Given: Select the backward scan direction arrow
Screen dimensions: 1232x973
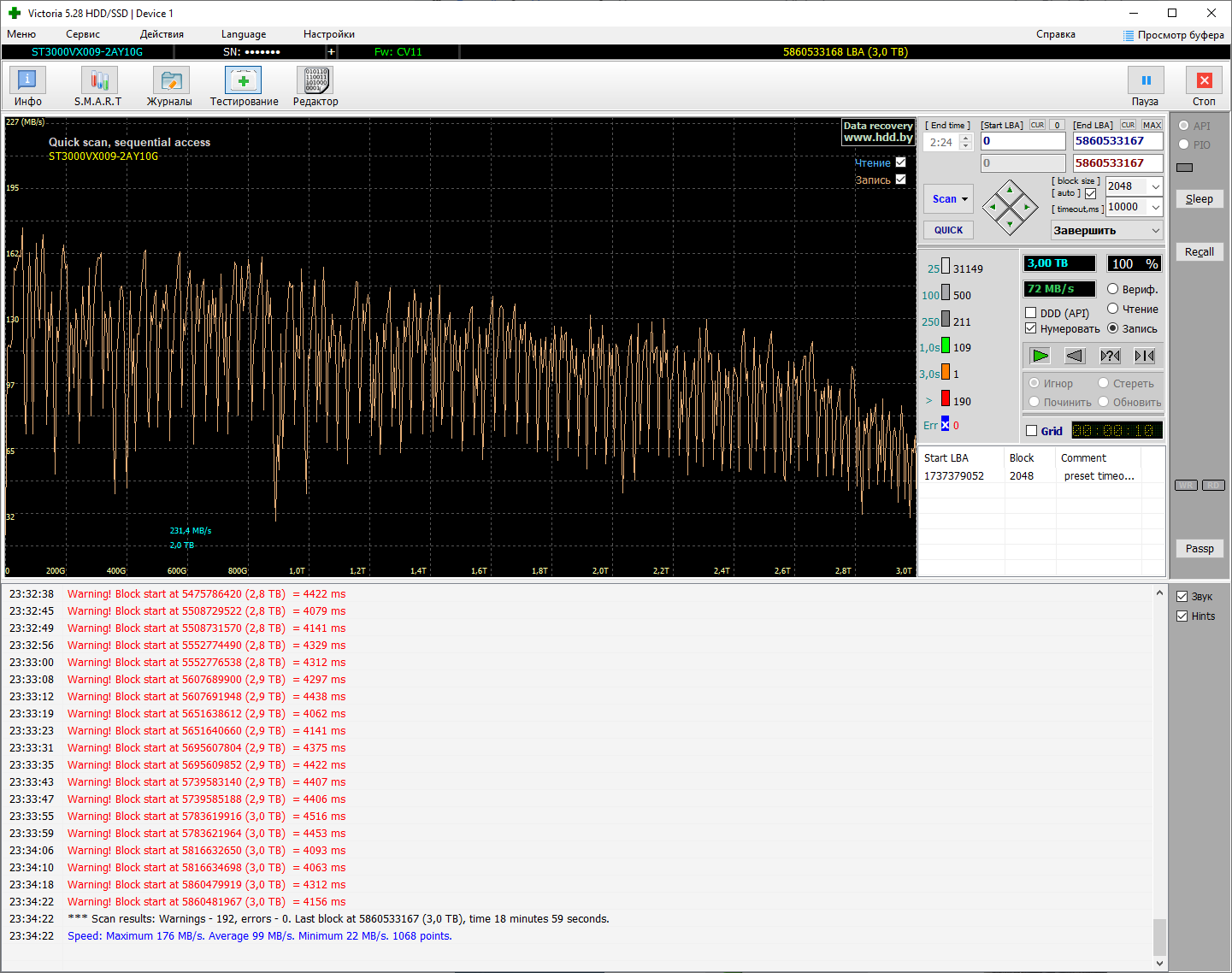Looking at the screenshot, I should tap(1075, 356).
